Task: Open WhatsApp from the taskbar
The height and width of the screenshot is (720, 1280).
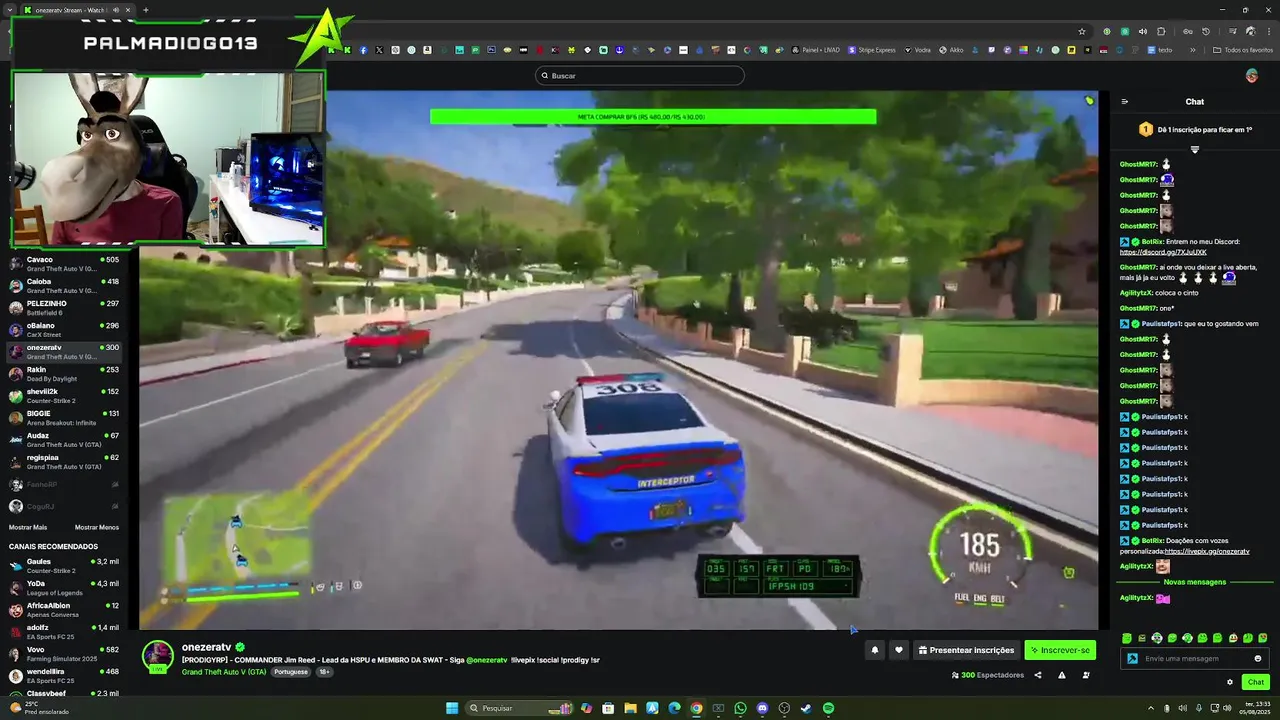Action: click(740, 708)
